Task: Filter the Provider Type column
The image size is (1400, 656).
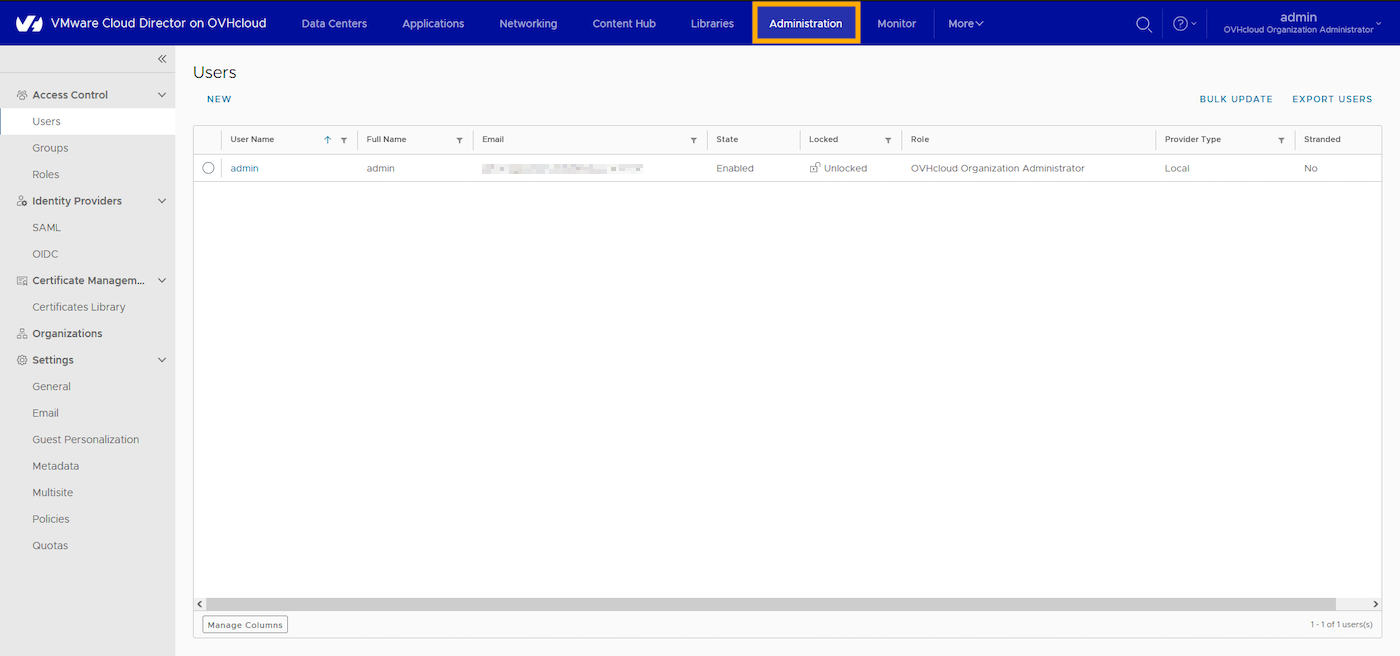Action: pos(1282,141)
